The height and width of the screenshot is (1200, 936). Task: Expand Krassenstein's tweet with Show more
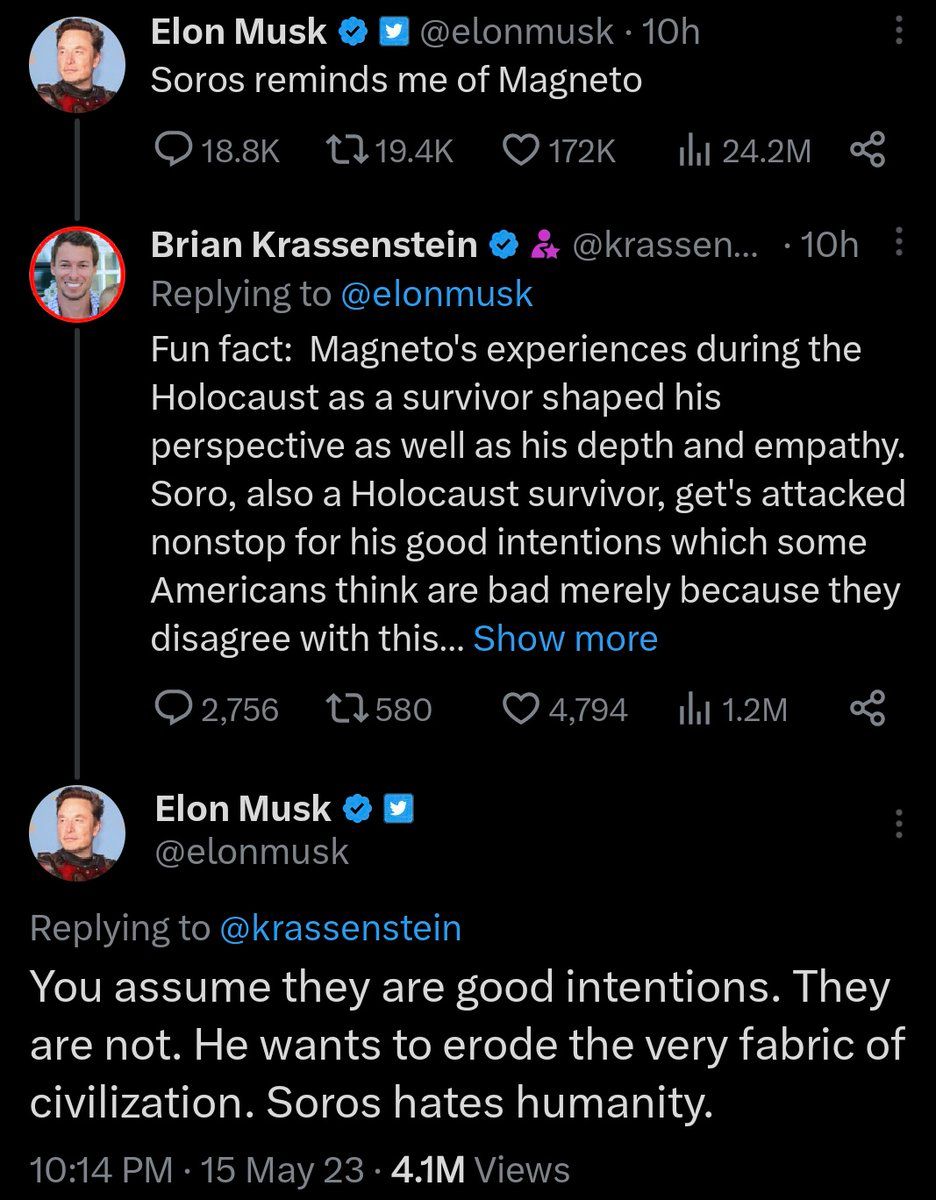565,639
